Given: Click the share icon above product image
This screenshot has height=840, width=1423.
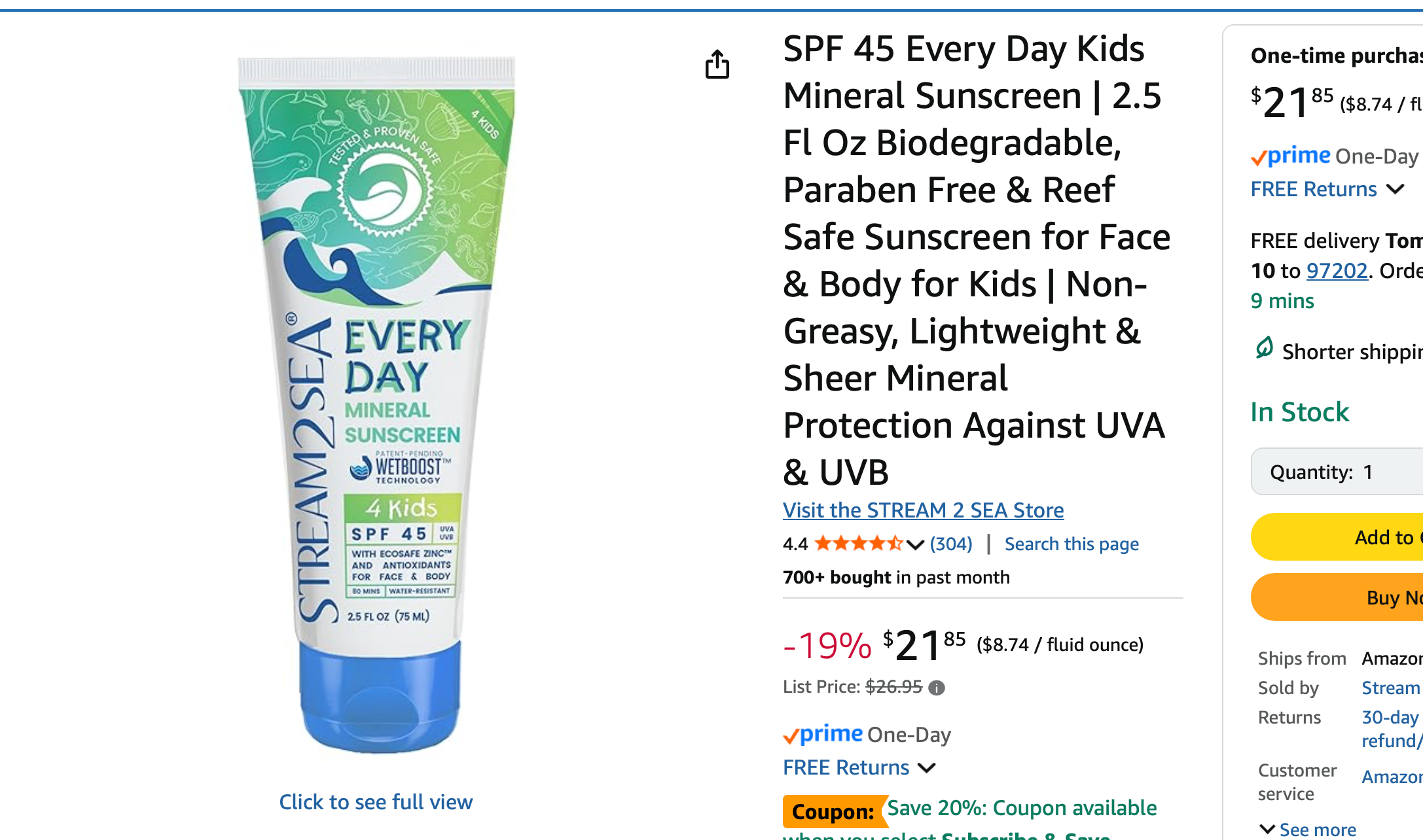Looking at the screenshot, I should click(x=717, y=64).
